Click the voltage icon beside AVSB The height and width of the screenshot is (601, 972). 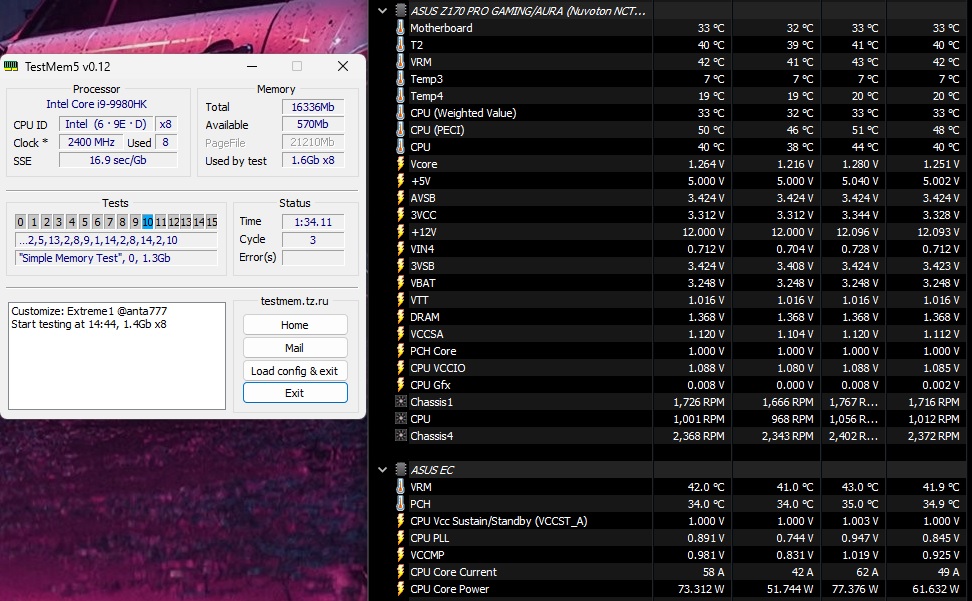point(400,198)
